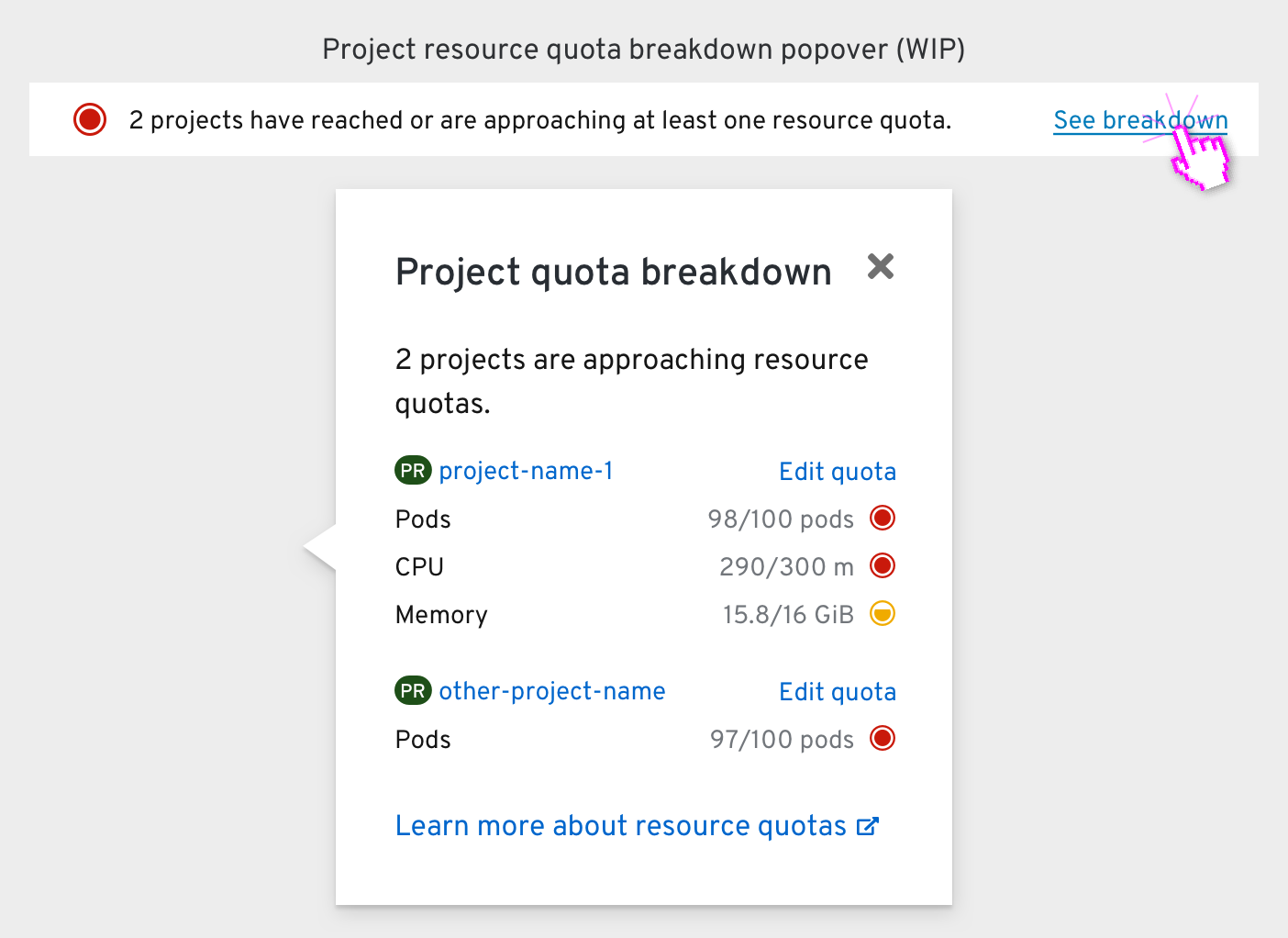
Task: Click the PR badge beside other-project-name
Action: [x=413, y=691]
